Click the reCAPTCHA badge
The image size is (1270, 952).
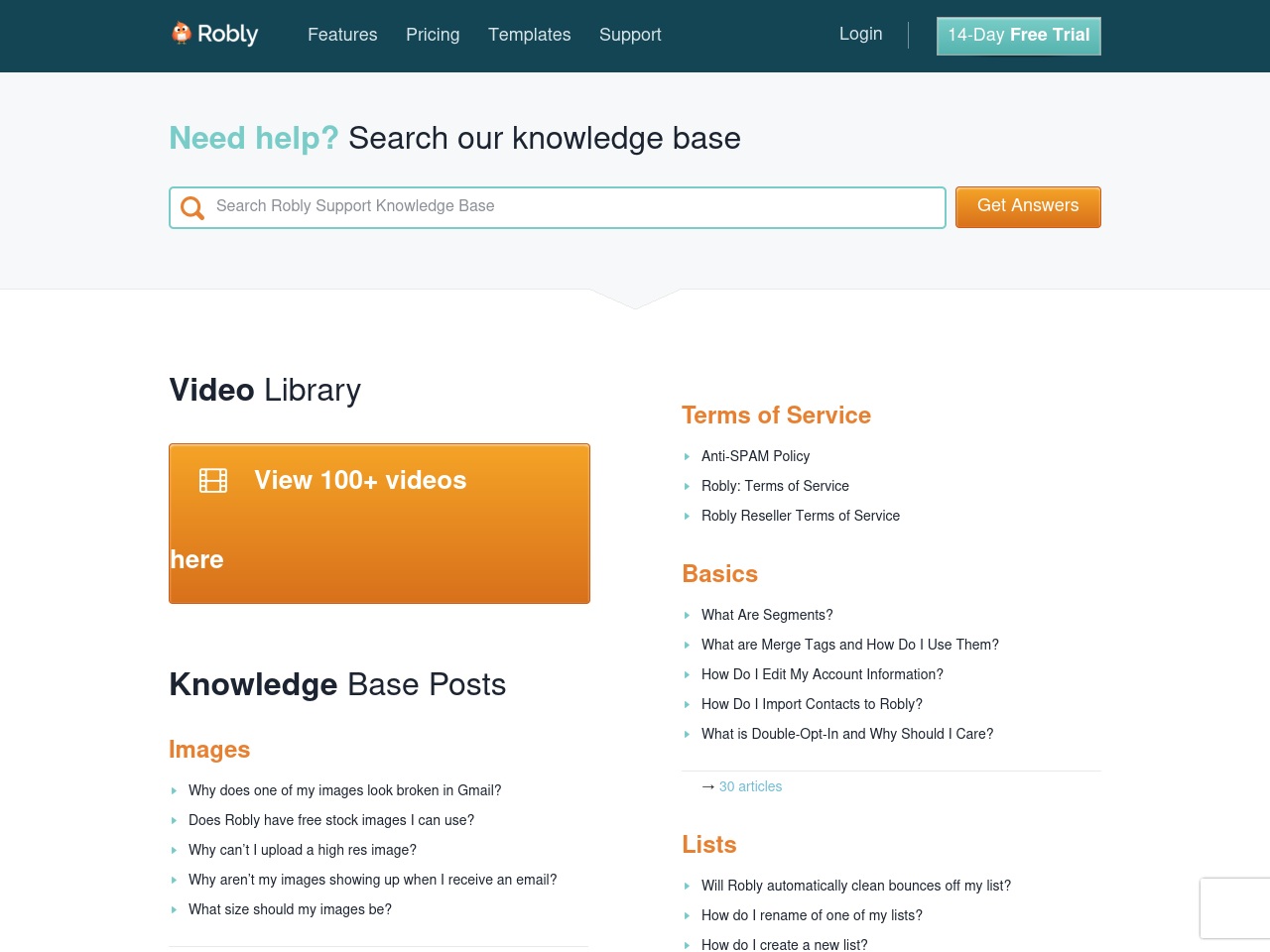[x=1235, y=908]
